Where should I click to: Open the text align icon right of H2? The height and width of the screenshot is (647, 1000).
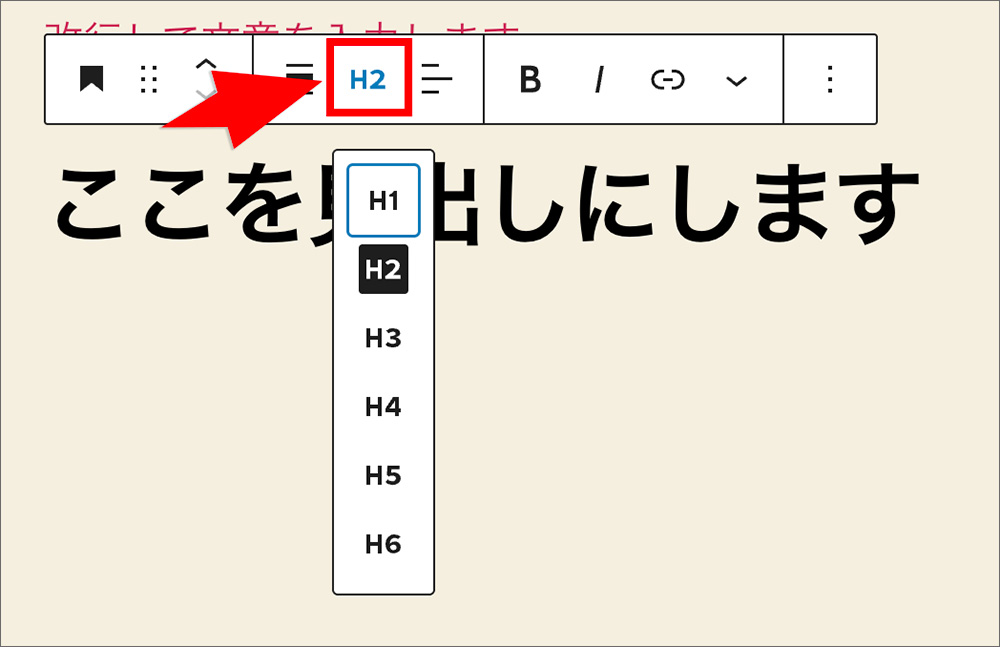click(437, 79)
